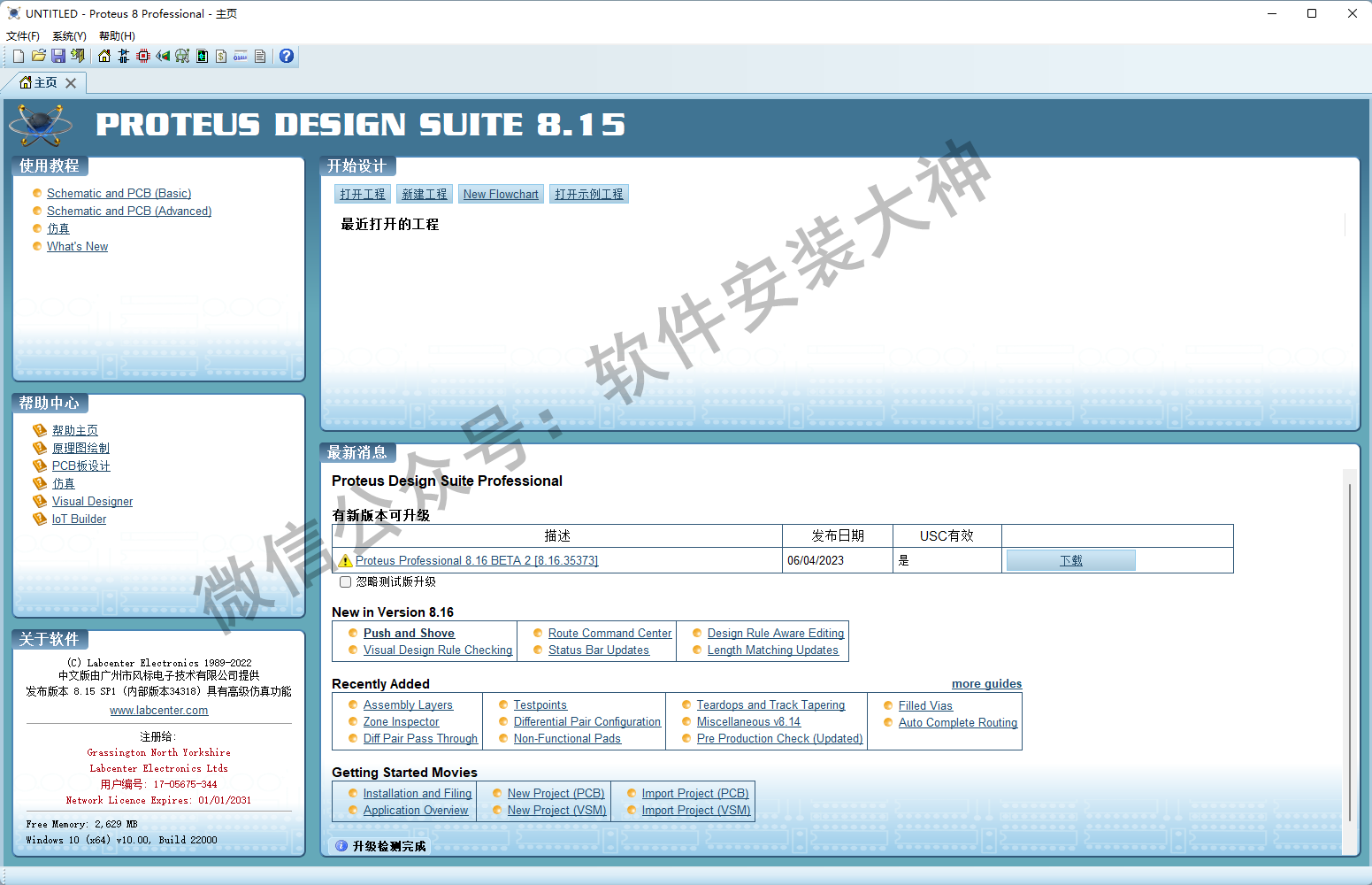Play the Installation and Filing movie
The height and width of the screenshot is (885, 1372).
(418, 793)
